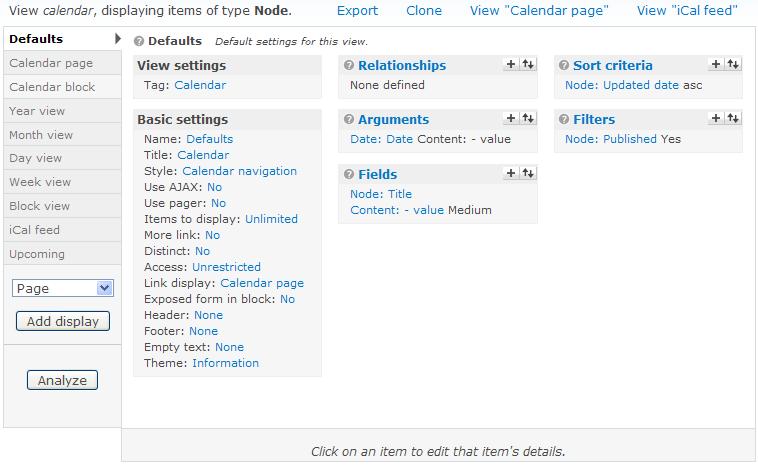758x465 pixels.
Task: Rearrange Relationships using the sort arrows icon
Action: (528, 64)
